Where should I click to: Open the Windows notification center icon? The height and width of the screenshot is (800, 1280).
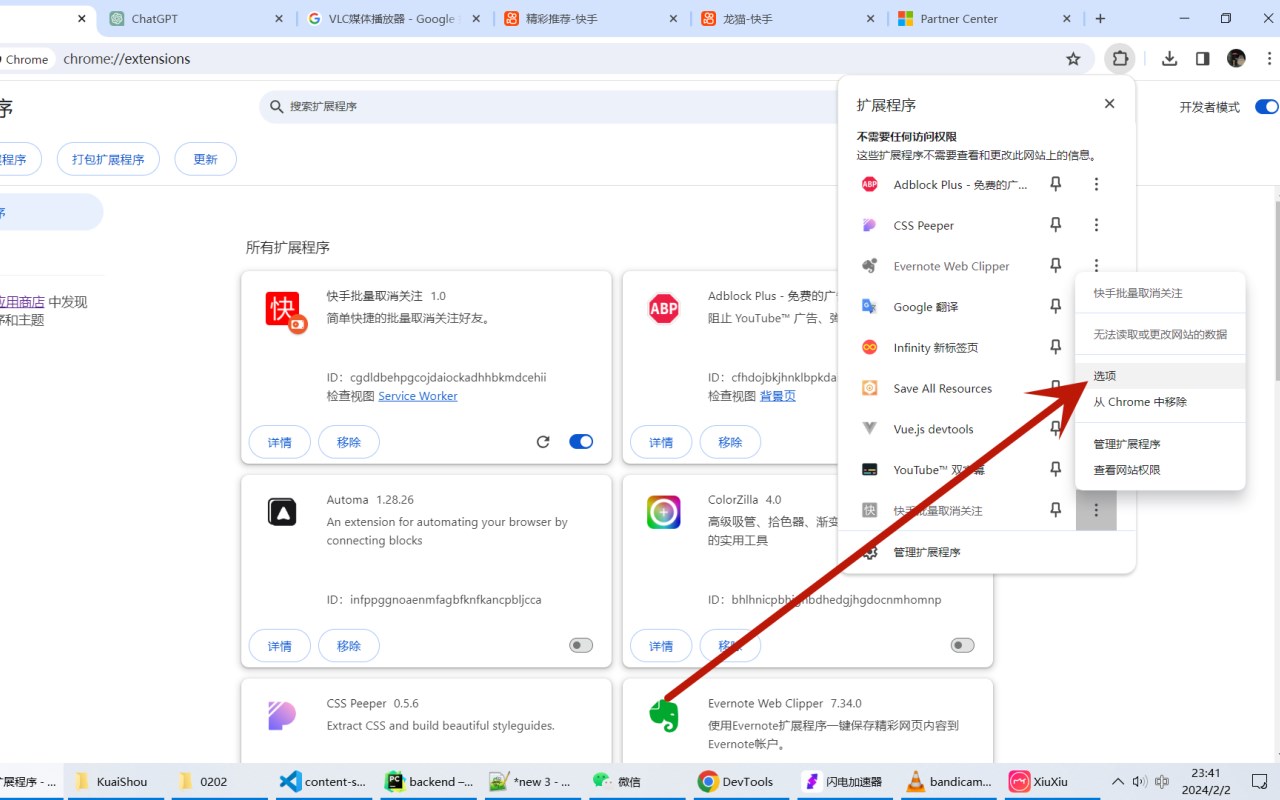click(1259, 781)
